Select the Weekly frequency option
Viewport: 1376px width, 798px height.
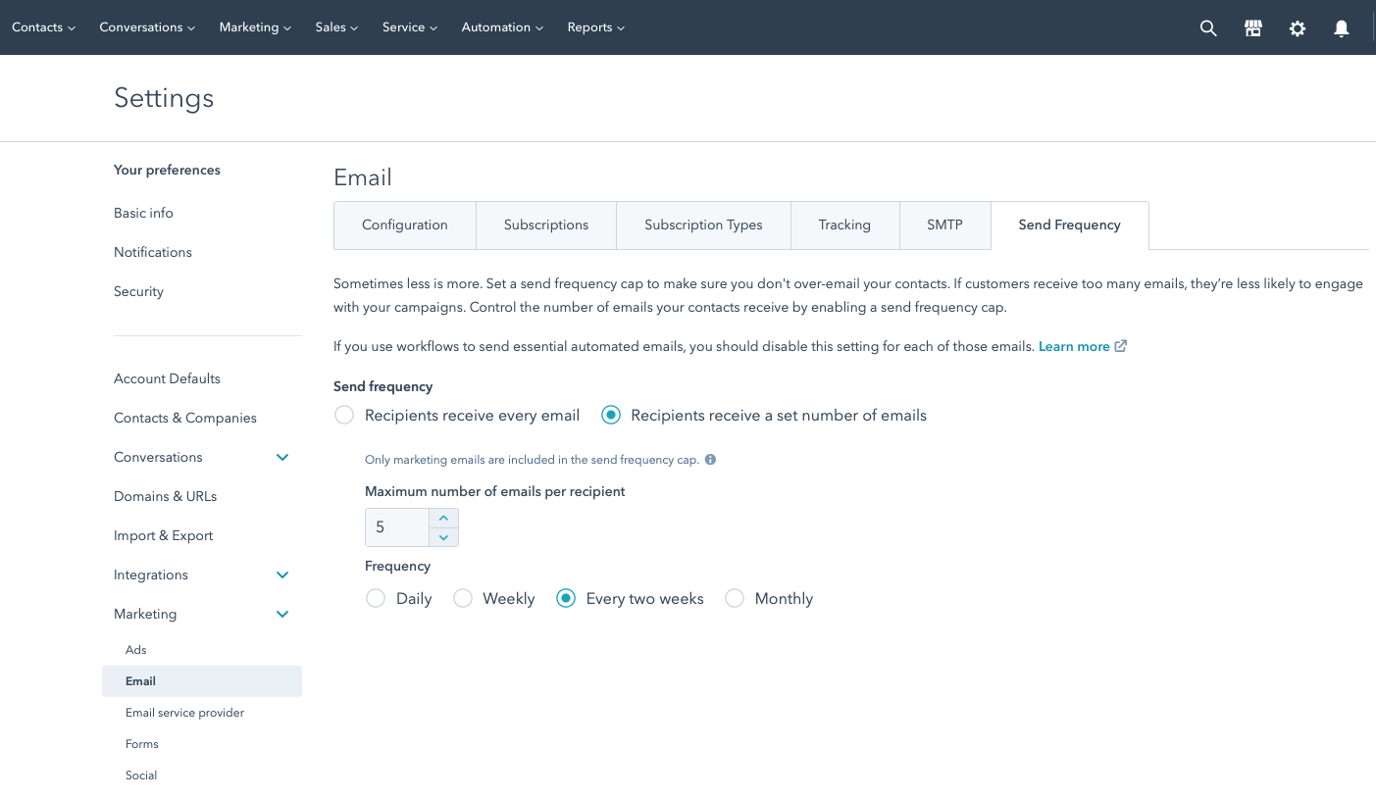click(462, 597)
